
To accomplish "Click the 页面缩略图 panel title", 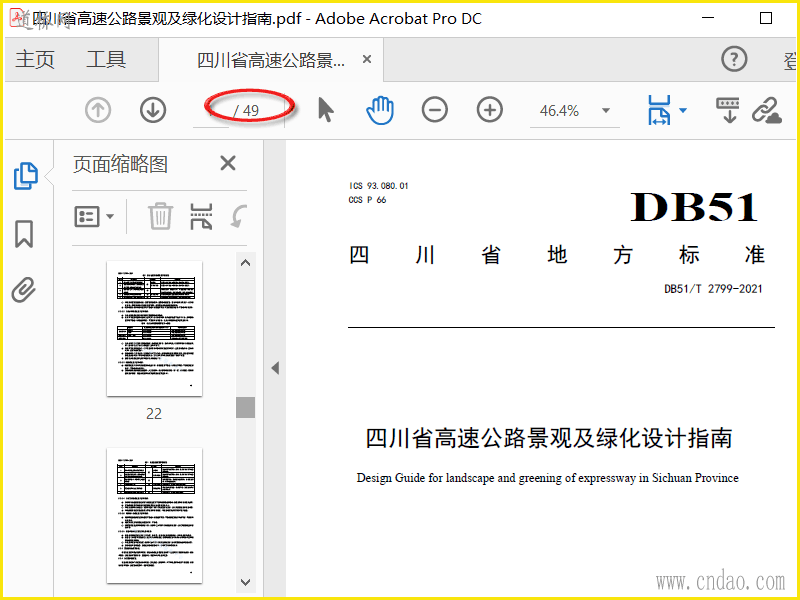I will tap(120, 164).
